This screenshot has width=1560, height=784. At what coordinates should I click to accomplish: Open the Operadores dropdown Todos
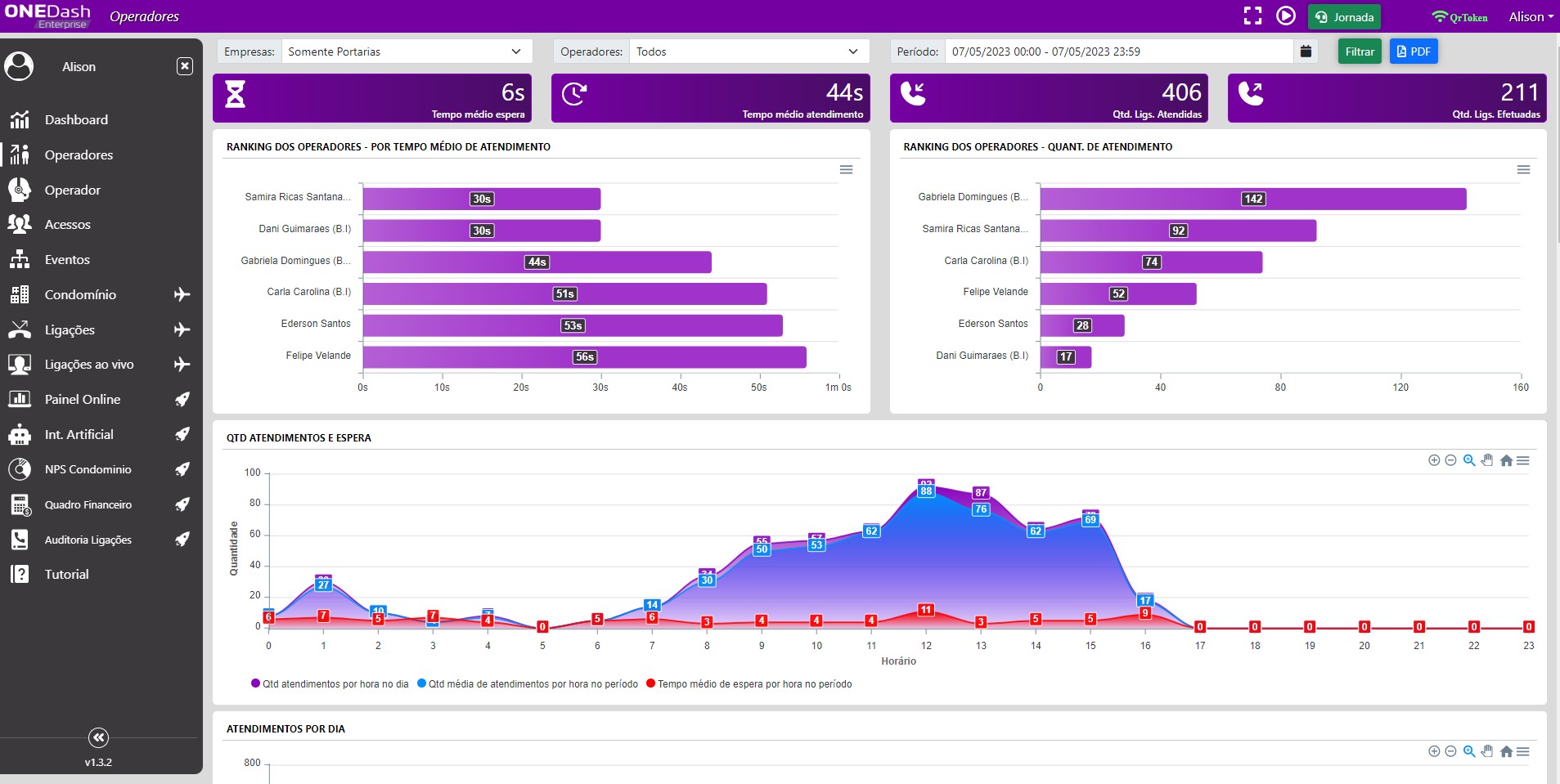point(749,52)
